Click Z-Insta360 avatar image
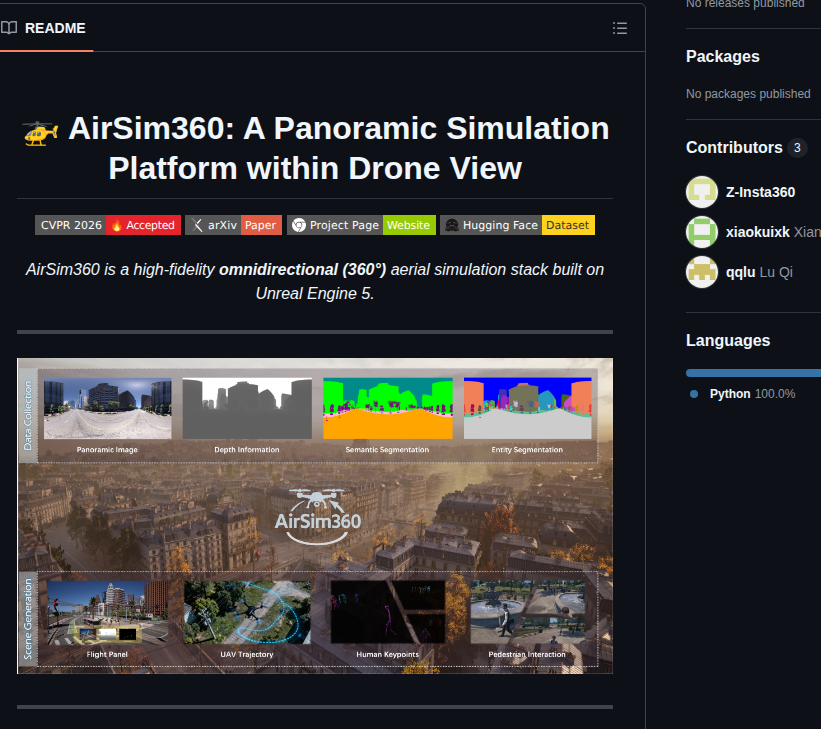 point(702,192)
